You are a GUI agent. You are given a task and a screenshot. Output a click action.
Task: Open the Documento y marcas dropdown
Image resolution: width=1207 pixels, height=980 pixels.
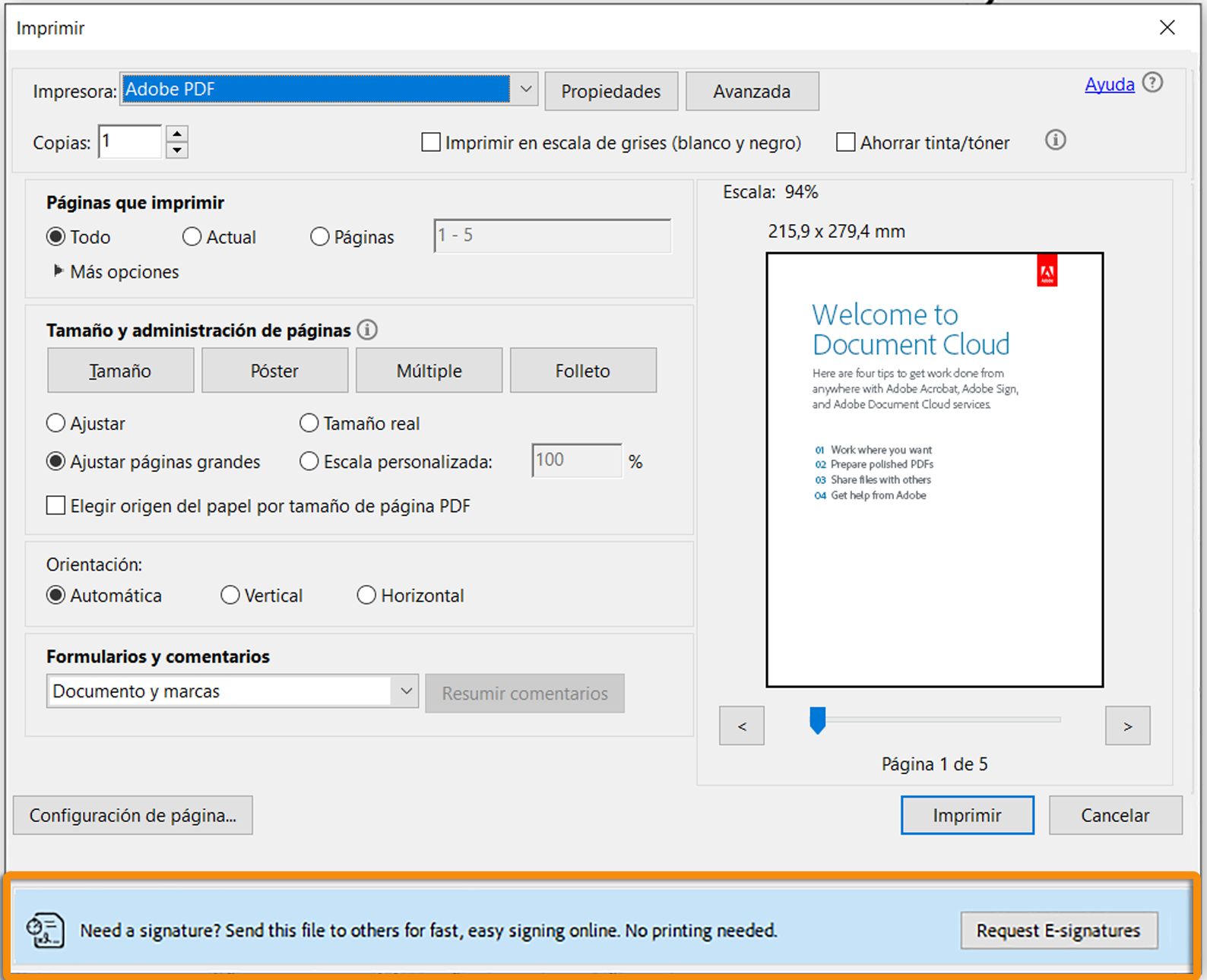click(x=233, y=691)
